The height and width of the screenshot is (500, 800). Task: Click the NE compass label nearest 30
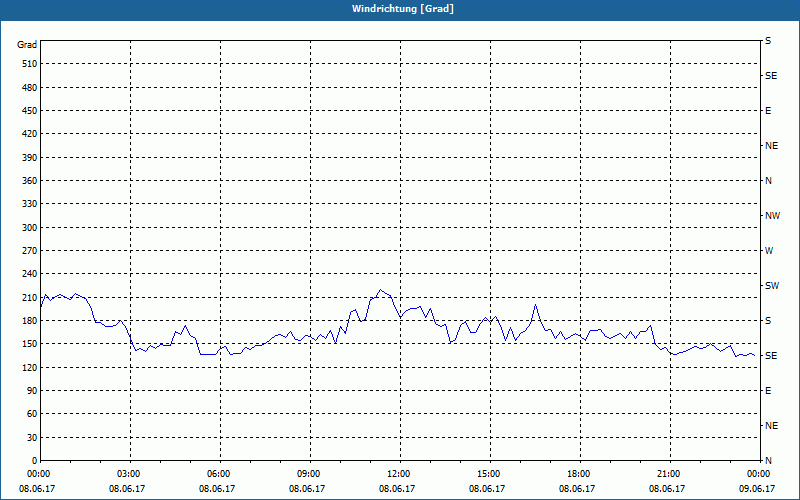772,426
